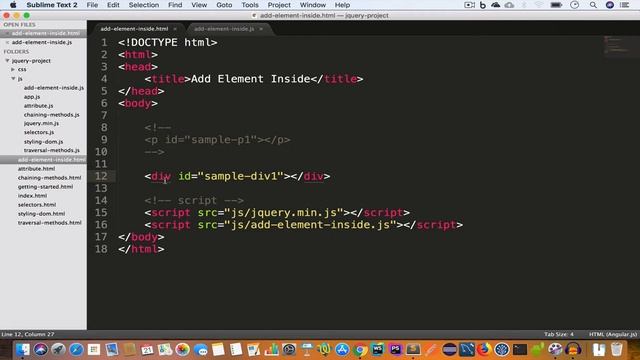Click the battery status icon
The width and height of the screenshot is (640, 360).
(x=556, y=5)
